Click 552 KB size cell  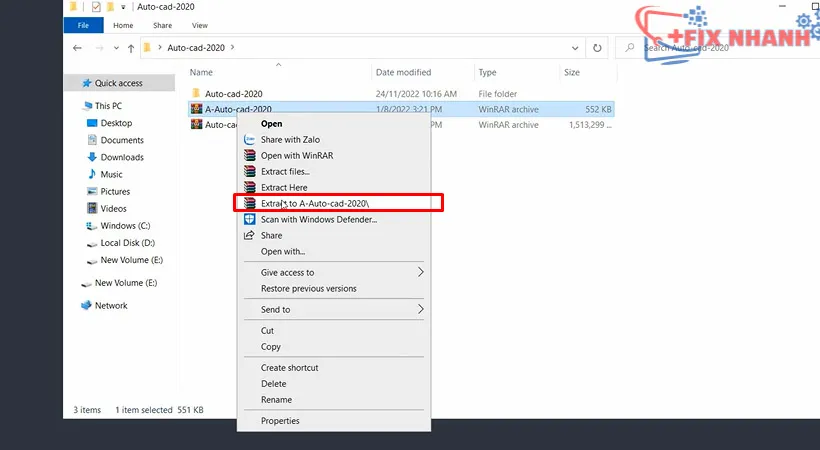click(598, 109)
